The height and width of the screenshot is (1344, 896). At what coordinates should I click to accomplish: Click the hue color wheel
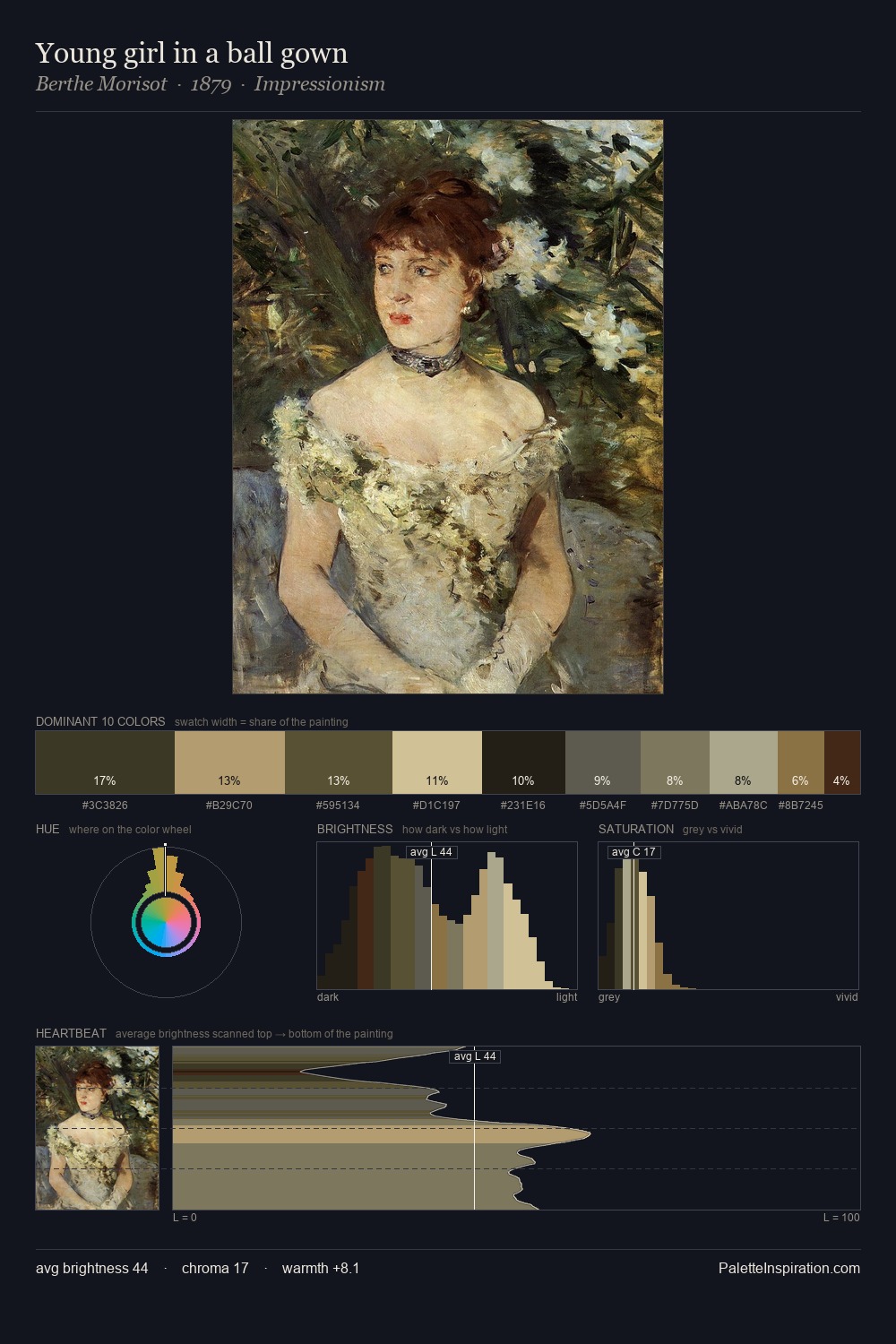coord(166,922)
